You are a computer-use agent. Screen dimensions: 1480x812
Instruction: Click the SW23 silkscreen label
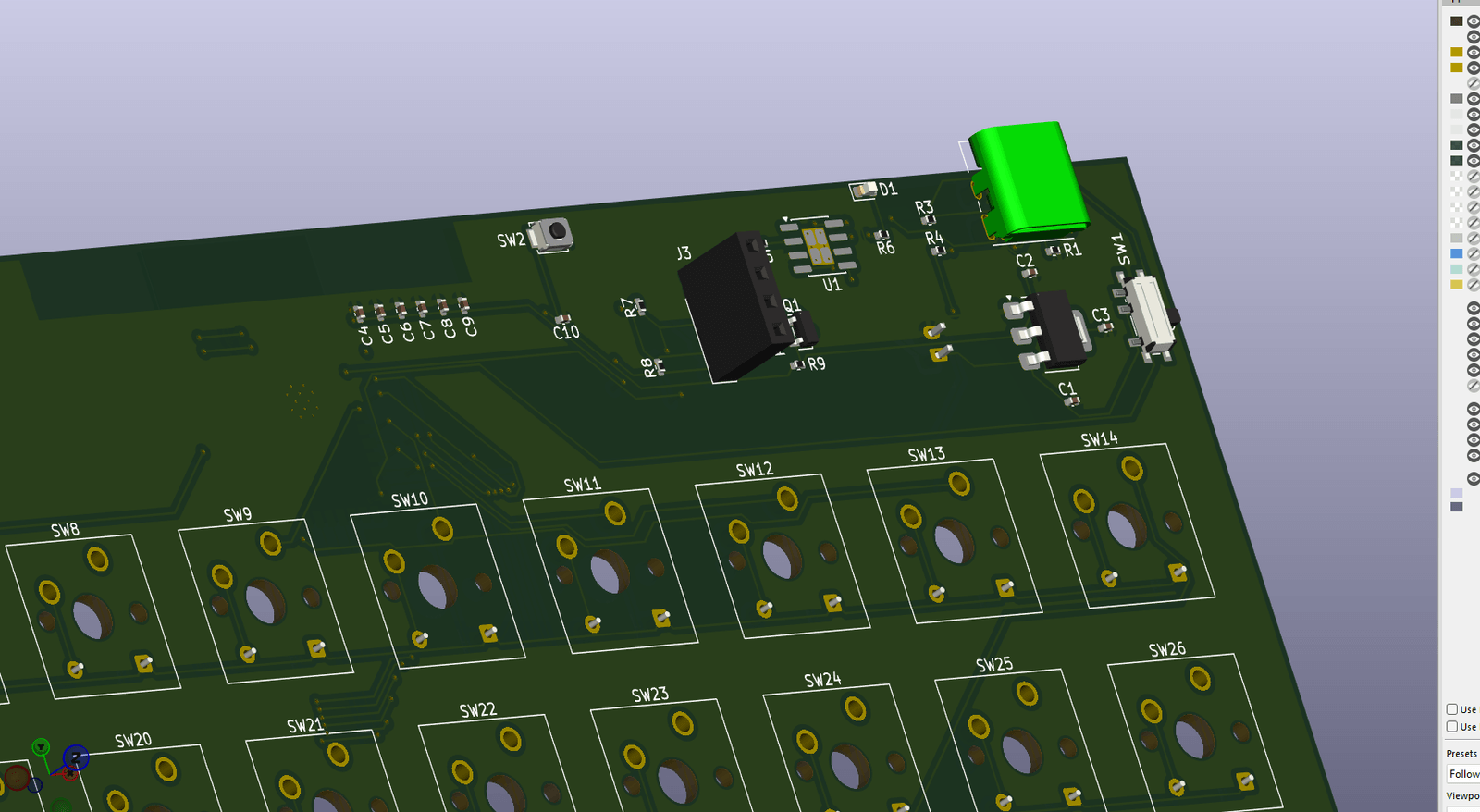click(650, 695)
